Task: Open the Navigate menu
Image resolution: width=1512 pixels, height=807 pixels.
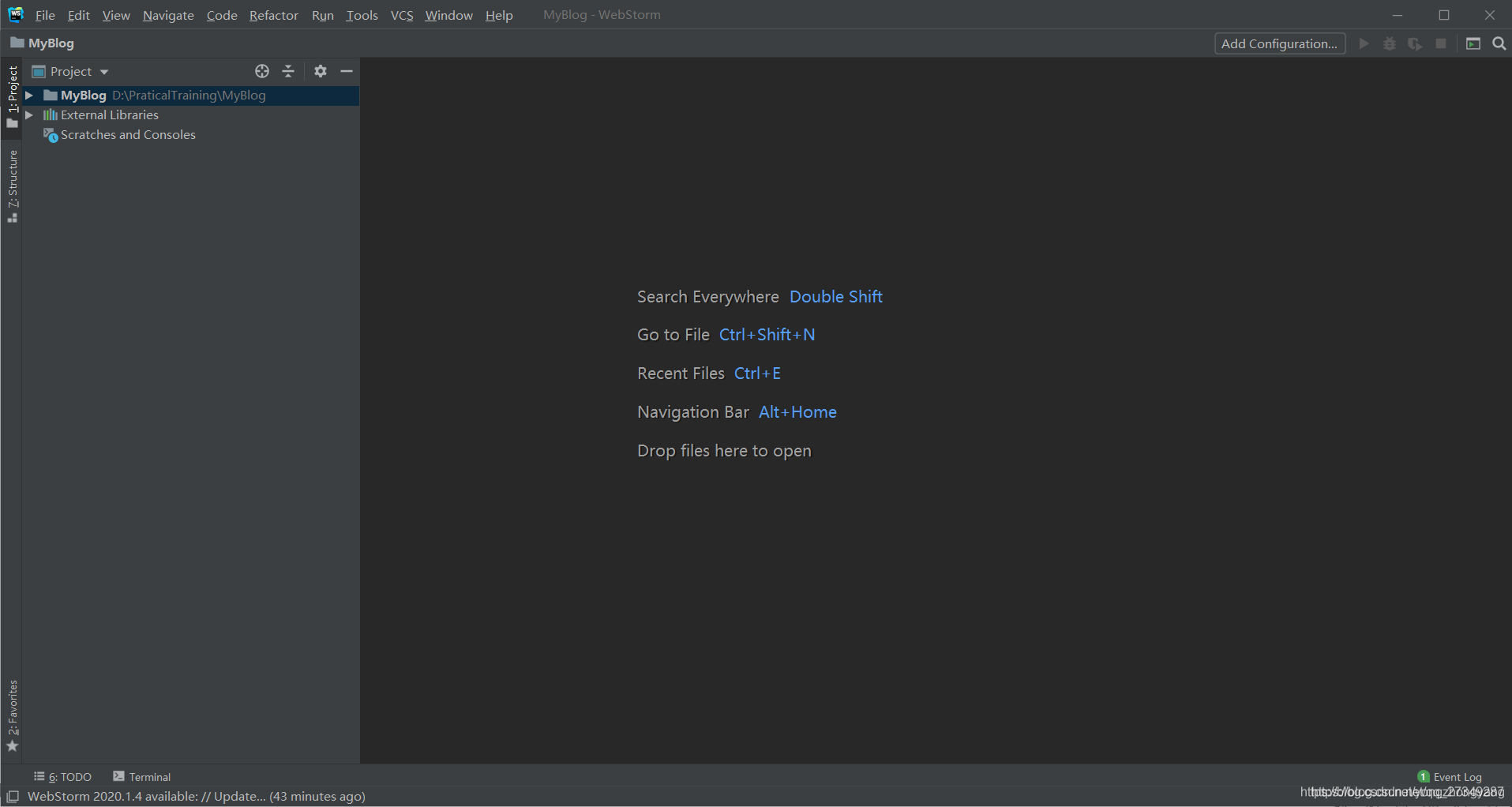Action: coord(168,15)
